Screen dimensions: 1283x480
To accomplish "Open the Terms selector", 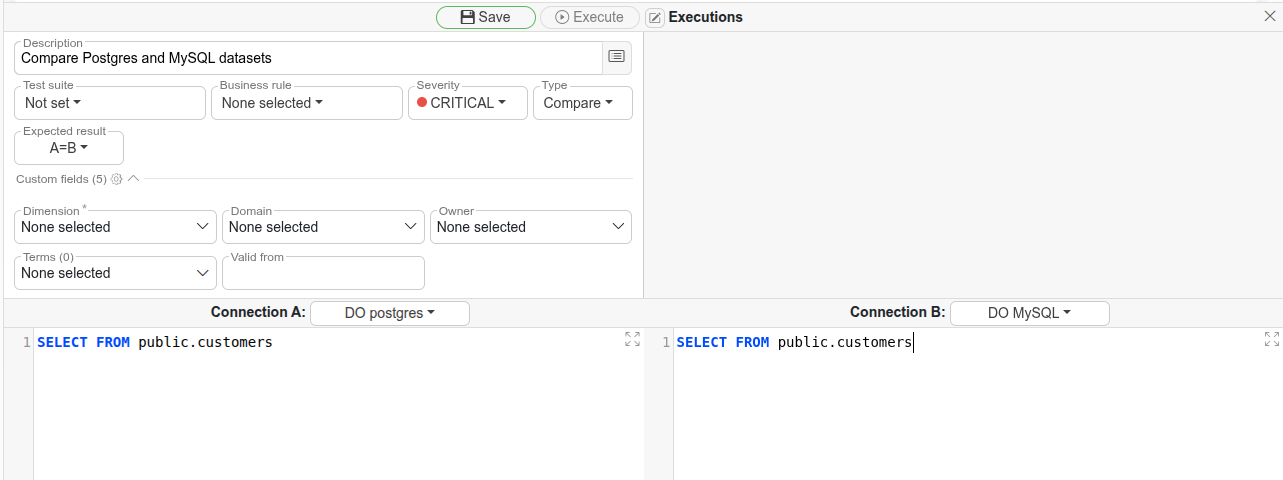I will tap(115, 273).
